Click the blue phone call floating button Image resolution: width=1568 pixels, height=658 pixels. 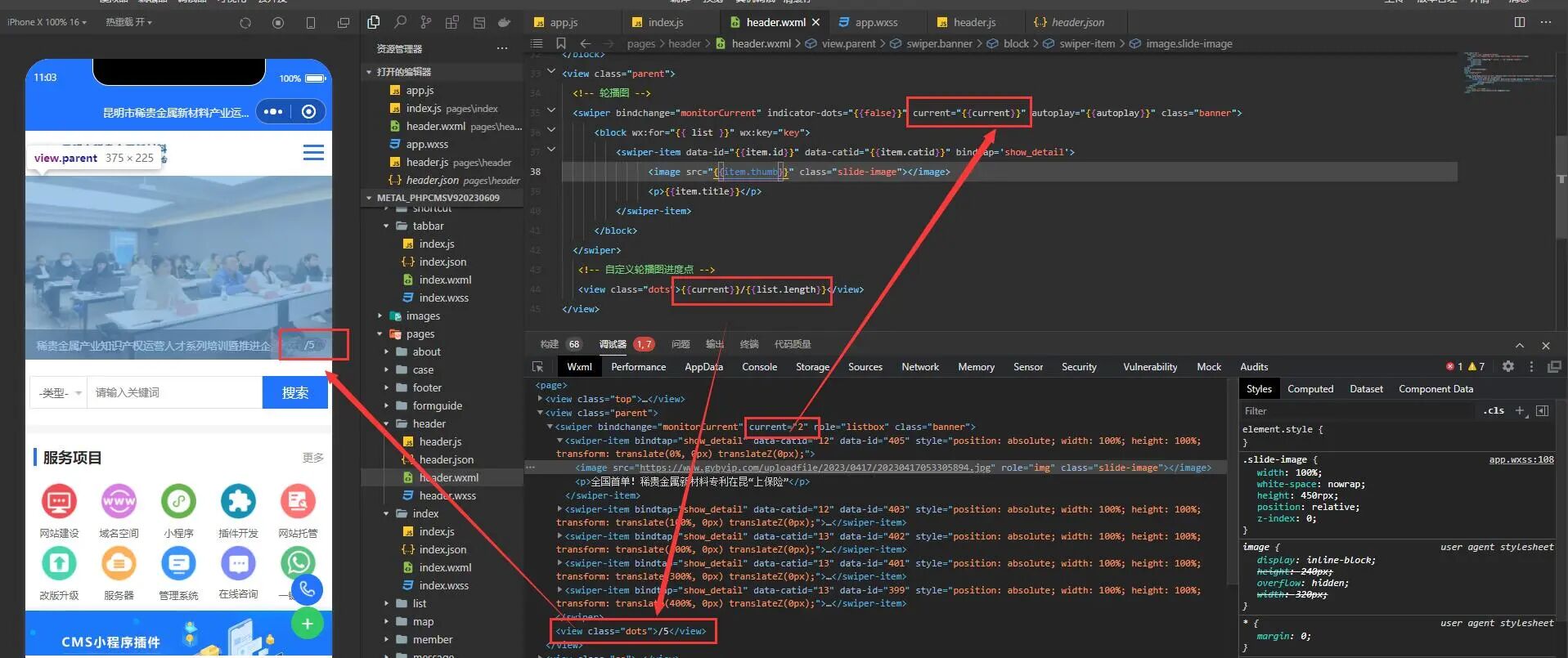[x=307, y=589]
